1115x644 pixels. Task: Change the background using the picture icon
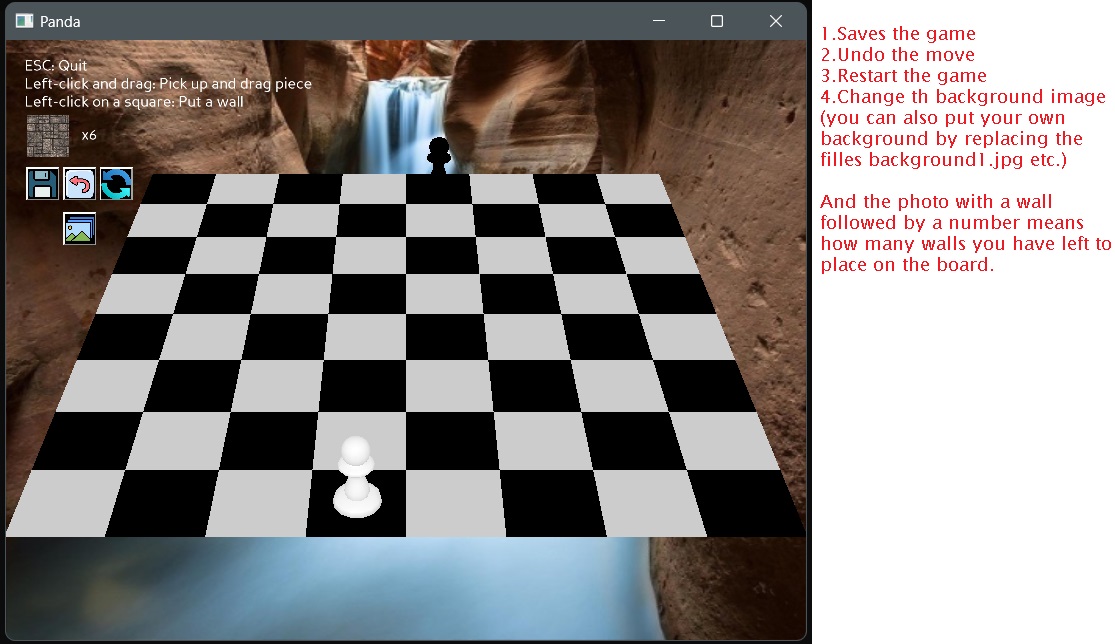(79, 228)
